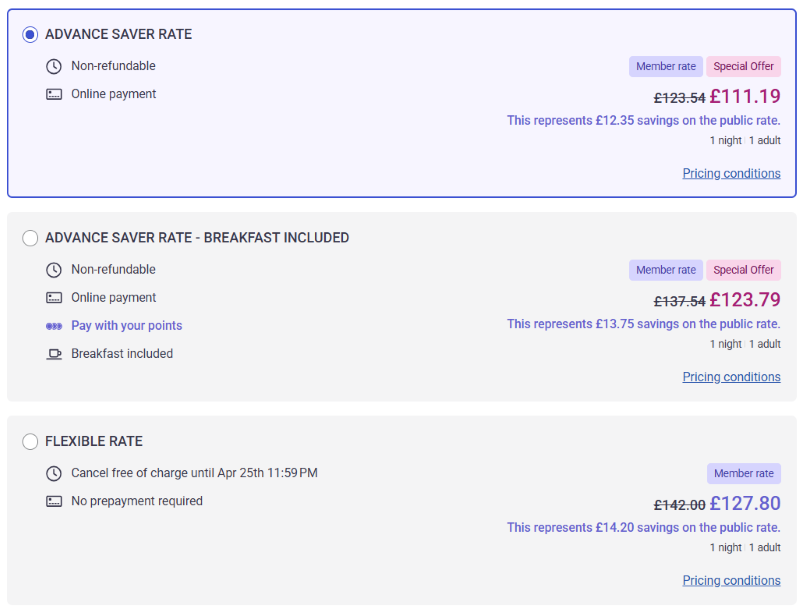Click Member rate badge on Advance Saver Rate
Image resolution: width=800 pixels, height=613 pixels.
(665, 66)
